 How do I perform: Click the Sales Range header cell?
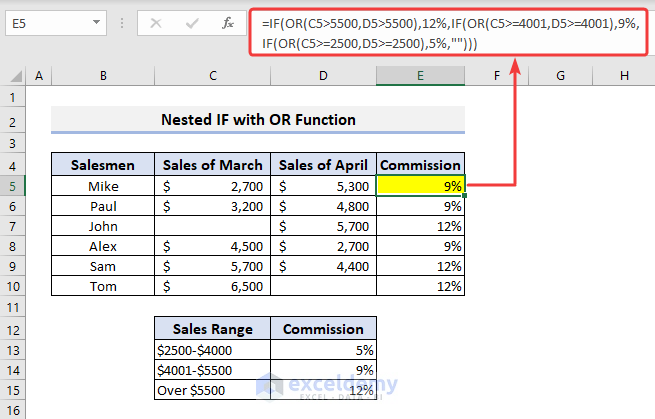point(212,329)
